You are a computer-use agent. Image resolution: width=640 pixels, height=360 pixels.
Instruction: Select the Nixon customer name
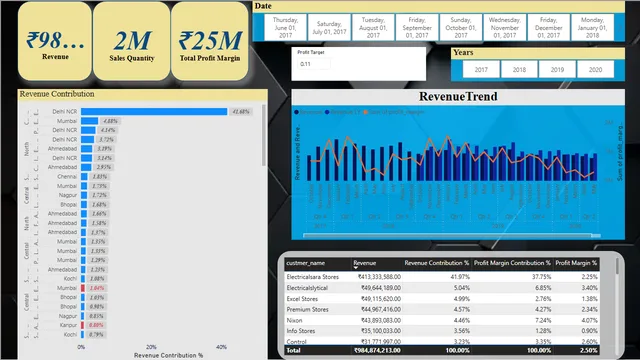click(x=294, y=320)
